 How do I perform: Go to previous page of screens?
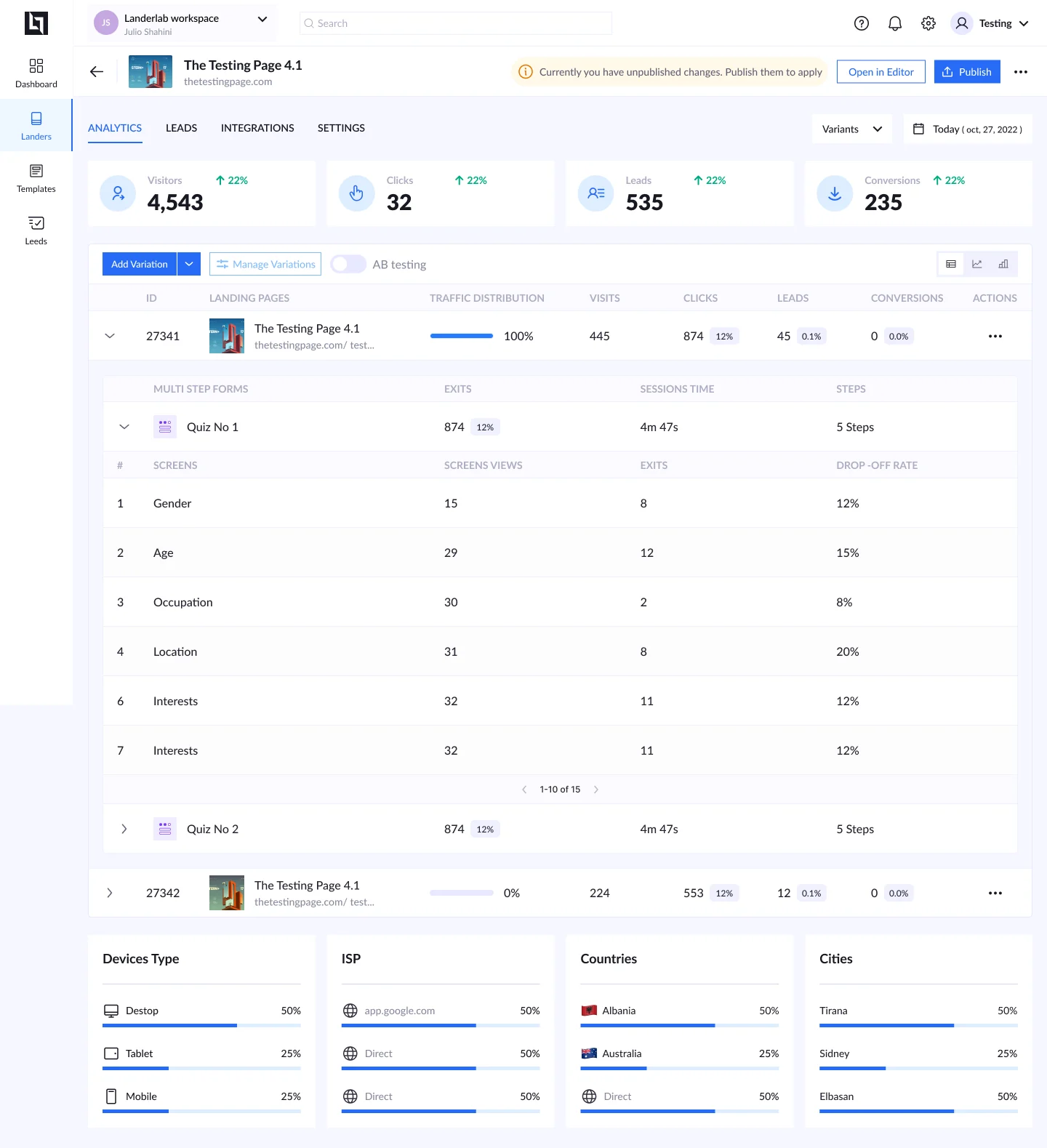(524, 790)
